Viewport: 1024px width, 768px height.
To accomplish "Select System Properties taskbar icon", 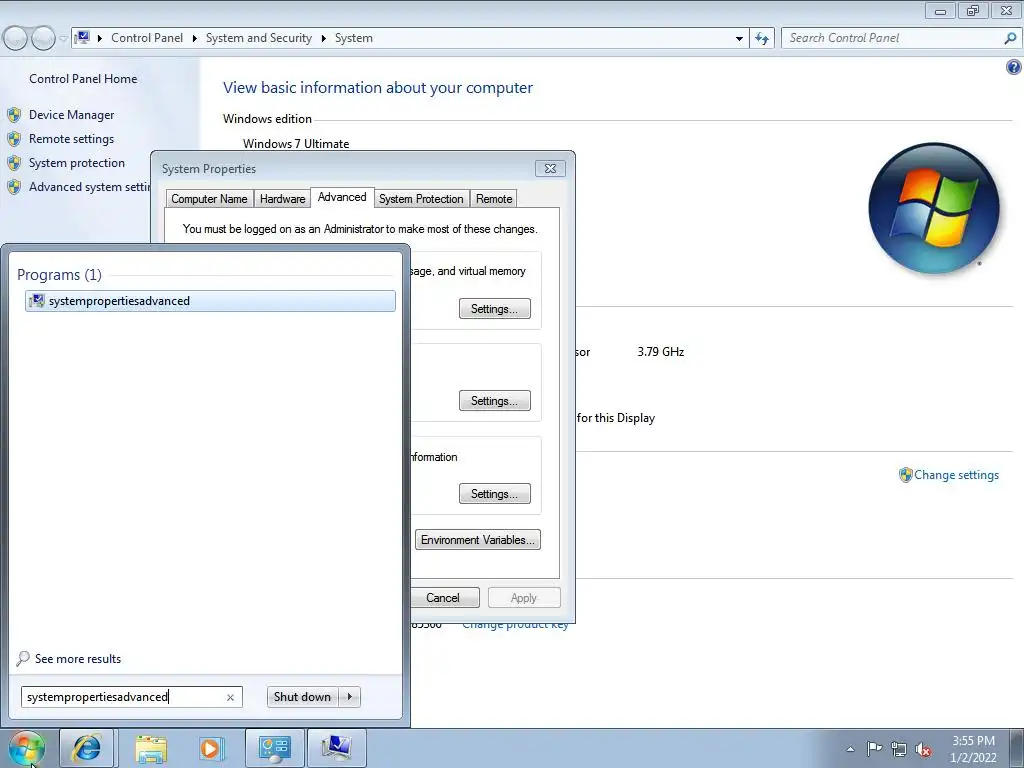I will tap(337, 748).
